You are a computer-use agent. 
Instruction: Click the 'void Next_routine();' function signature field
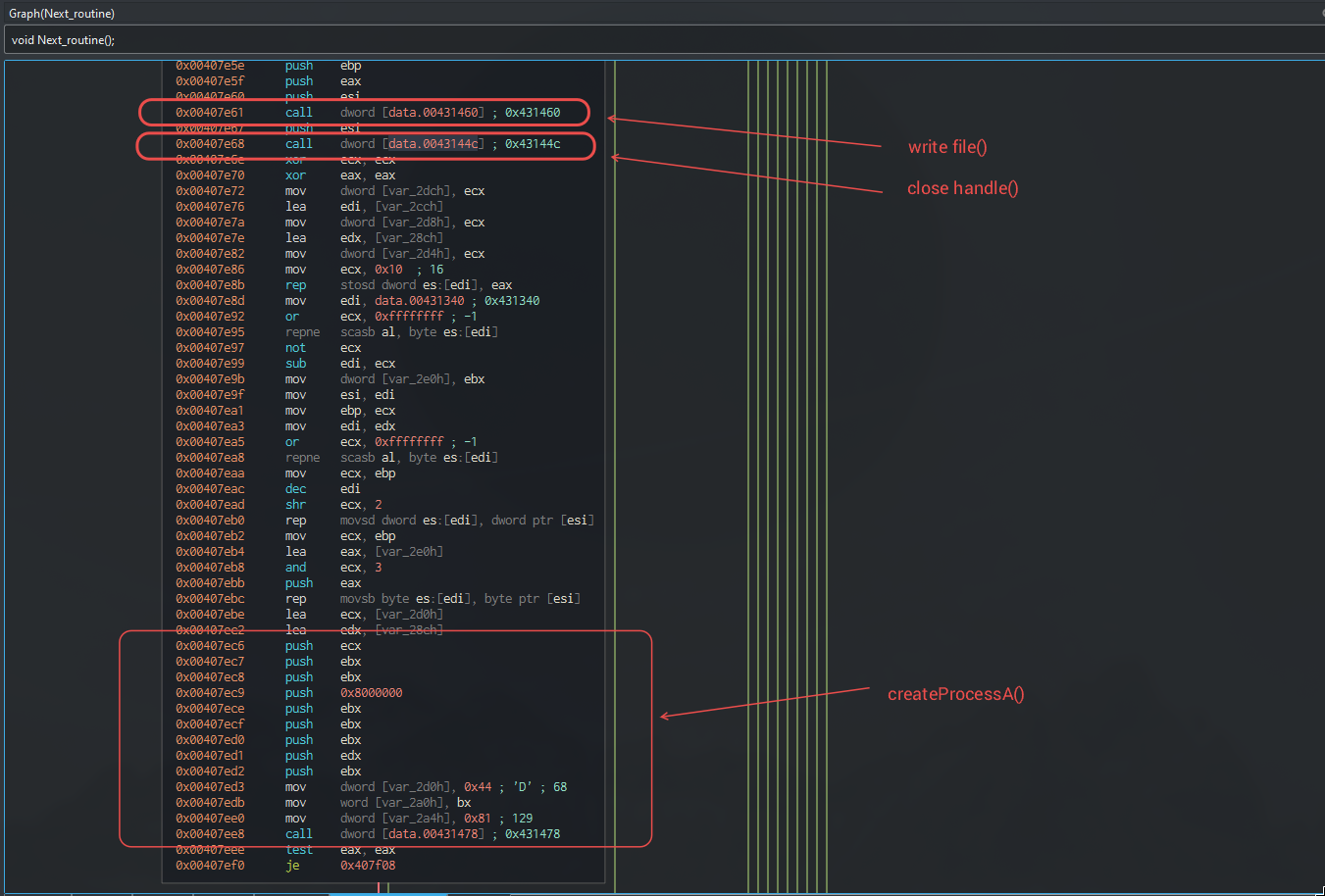(663, 40)
